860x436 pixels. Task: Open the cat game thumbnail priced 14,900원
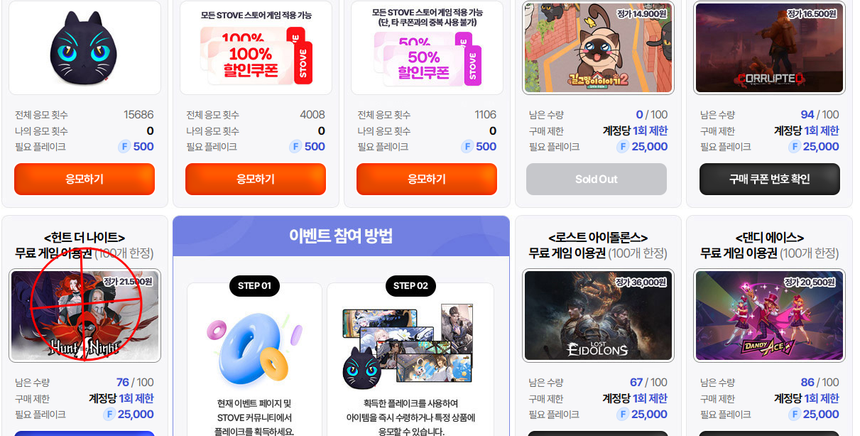(x=598, y=48)
